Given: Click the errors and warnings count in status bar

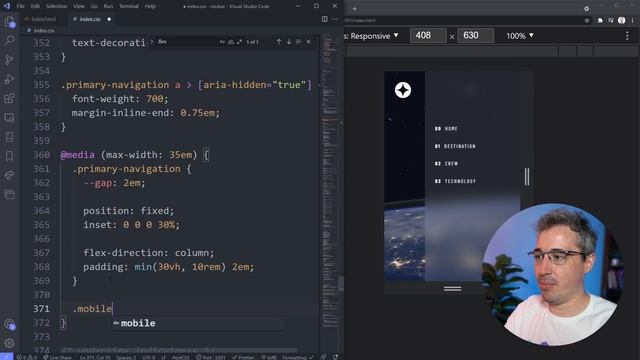Looking at the screenshot, I should click(27, 357).
